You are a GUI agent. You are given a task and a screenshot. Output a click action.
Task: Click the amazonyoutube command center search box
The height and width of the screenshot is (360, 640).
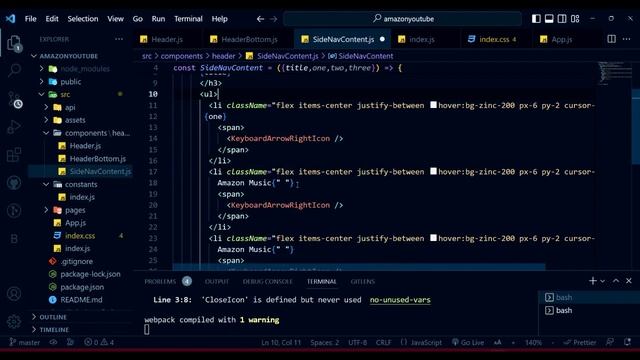click(402, 19)
